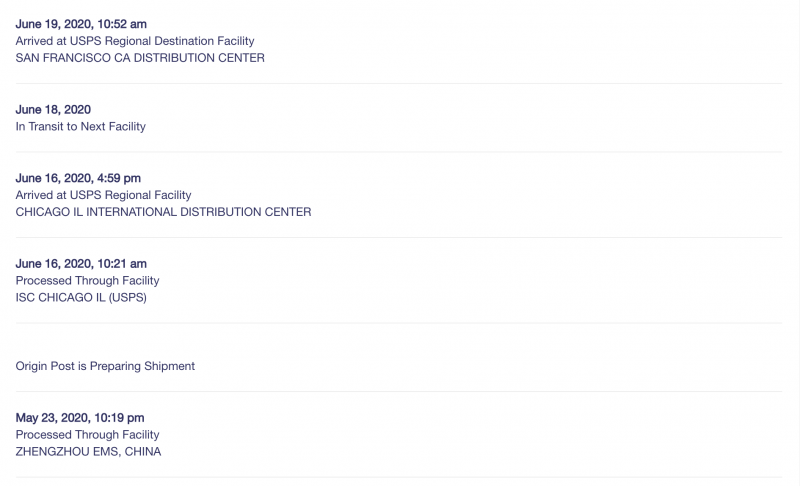
Task: Click the divider below Origin Post entry
Action: pos(400,391)
